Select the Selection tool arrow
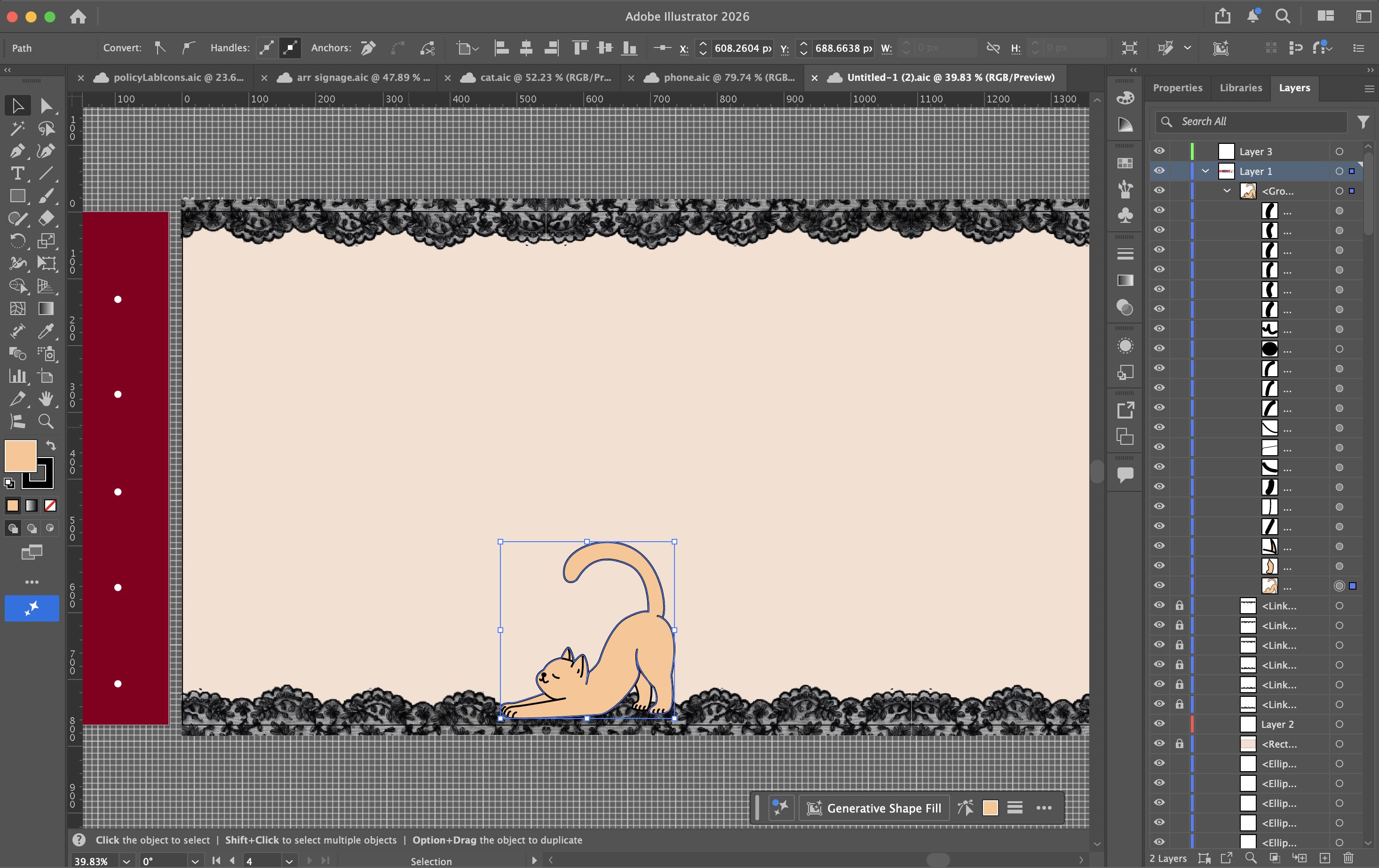This screenshot has height=868, width=1379. tap(17, 106)
